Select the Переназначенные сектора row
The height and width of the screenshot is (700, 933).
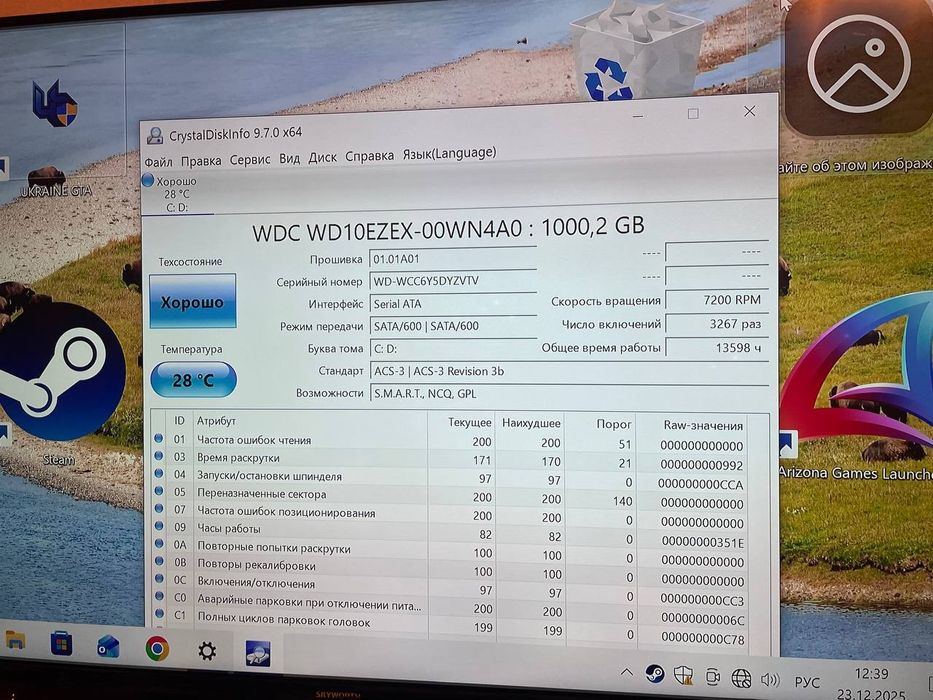point(450,496)
